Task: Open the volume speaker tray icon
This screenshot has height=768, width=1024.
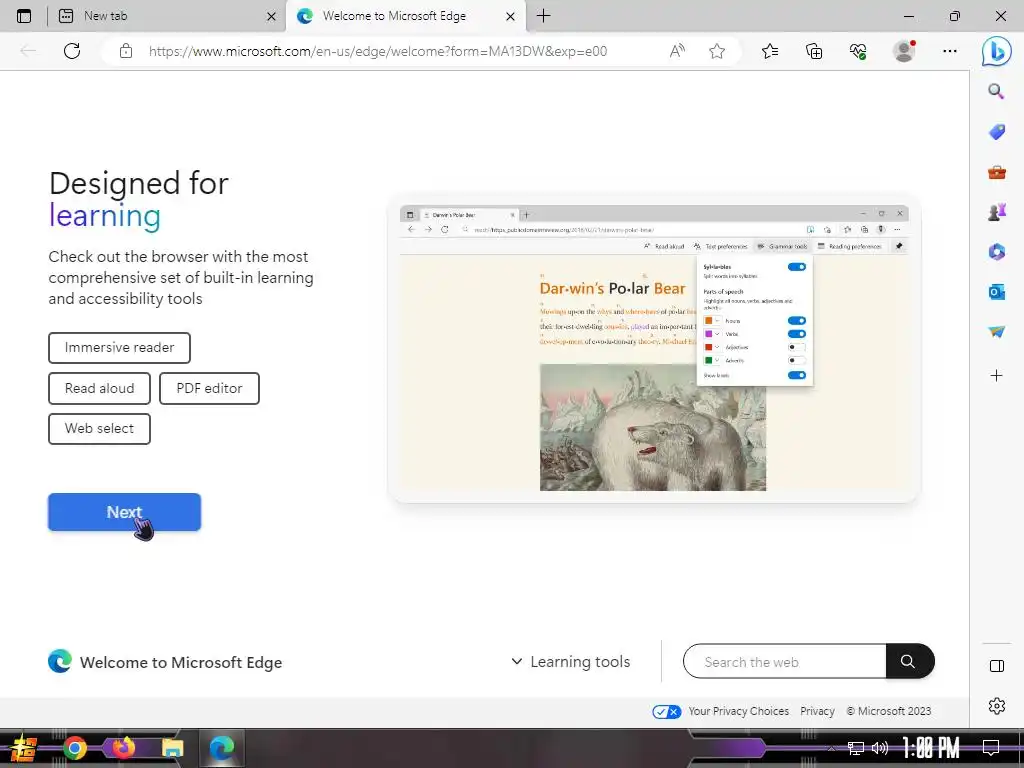Action: point(880,748)
